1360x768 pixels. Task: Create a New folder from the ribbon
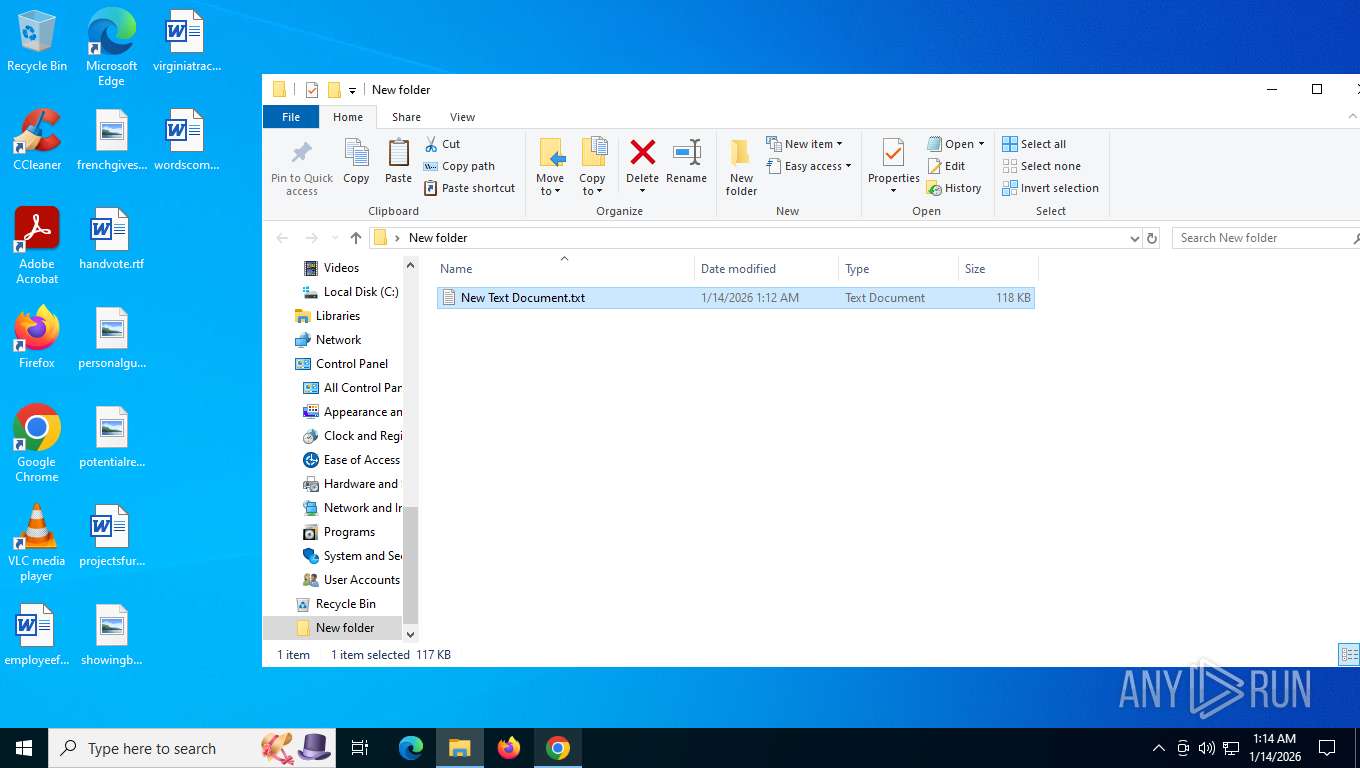point(741,167)
